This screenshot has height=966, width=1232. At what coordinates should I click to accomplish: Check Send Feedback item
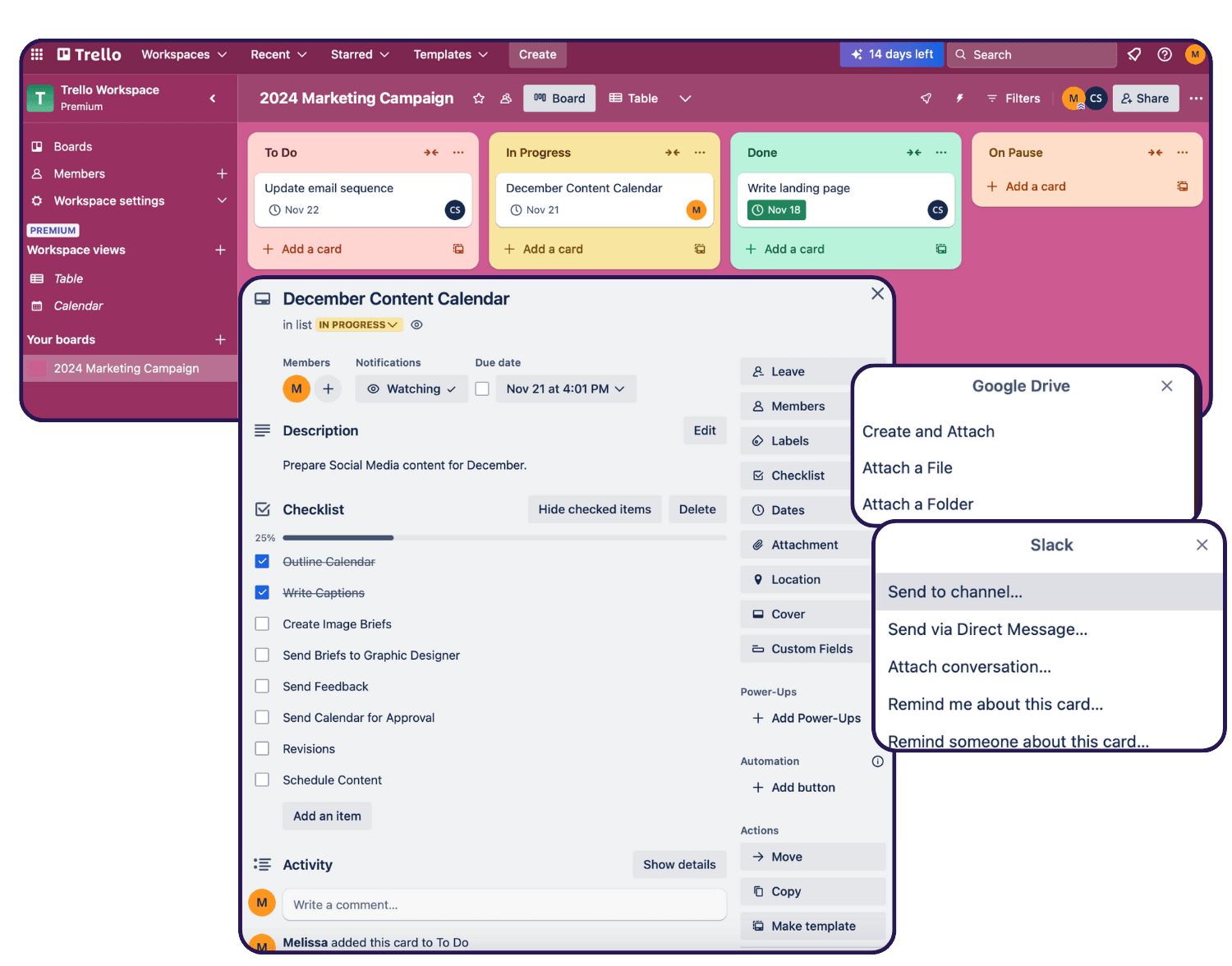[x=262, y=687]
